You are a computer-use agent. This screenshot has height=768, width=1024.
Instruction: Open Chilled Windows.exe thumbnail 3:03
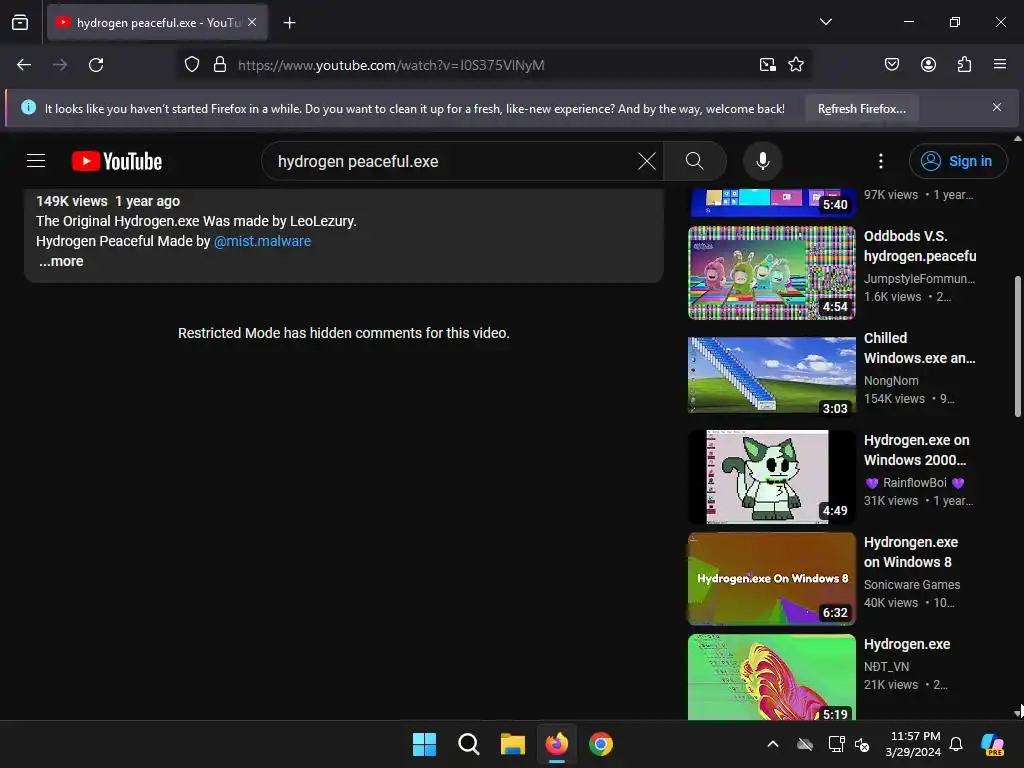pos(771,375)
